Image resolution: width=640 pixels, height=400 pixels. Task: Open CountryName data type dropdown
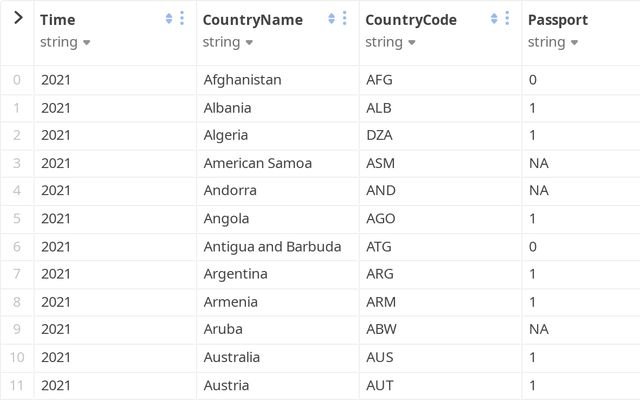tap(229, 42)
